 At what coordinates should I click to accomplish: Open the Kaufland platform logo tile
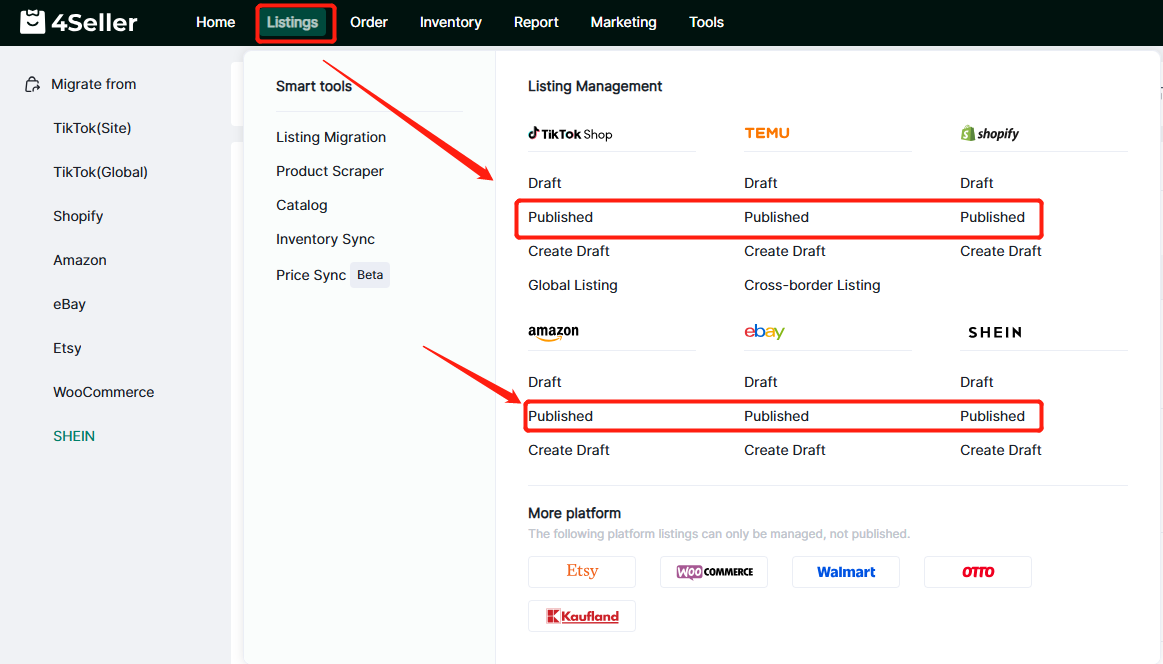point(581,616)
